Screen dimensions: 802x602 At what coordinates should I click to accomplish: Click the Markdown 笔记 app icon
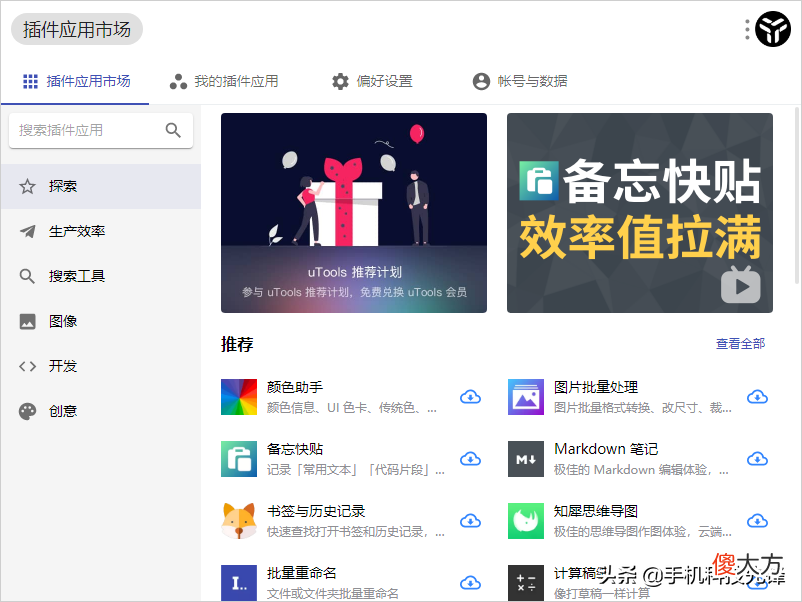point(526,459)
